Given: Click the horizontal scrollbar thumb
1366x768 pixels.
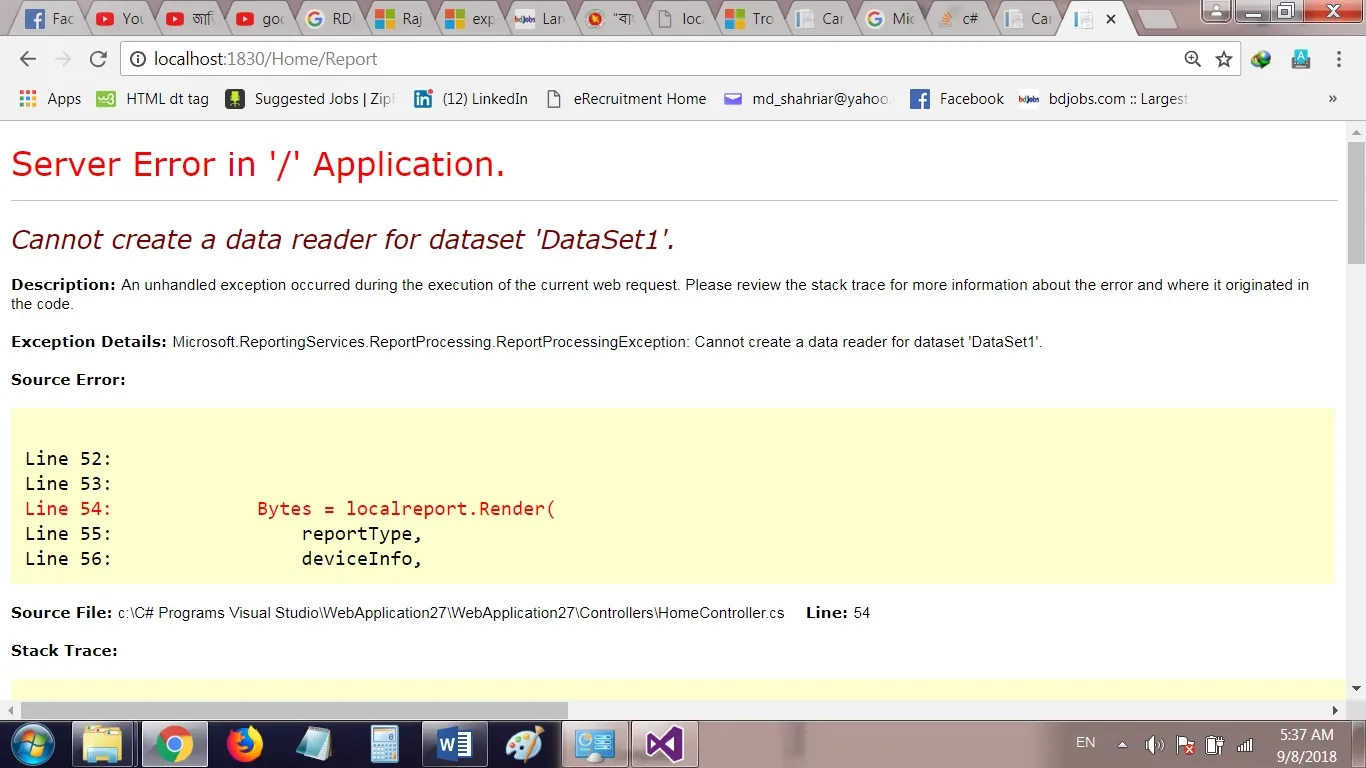Looking at the screenshot, I should coord(294,710).
